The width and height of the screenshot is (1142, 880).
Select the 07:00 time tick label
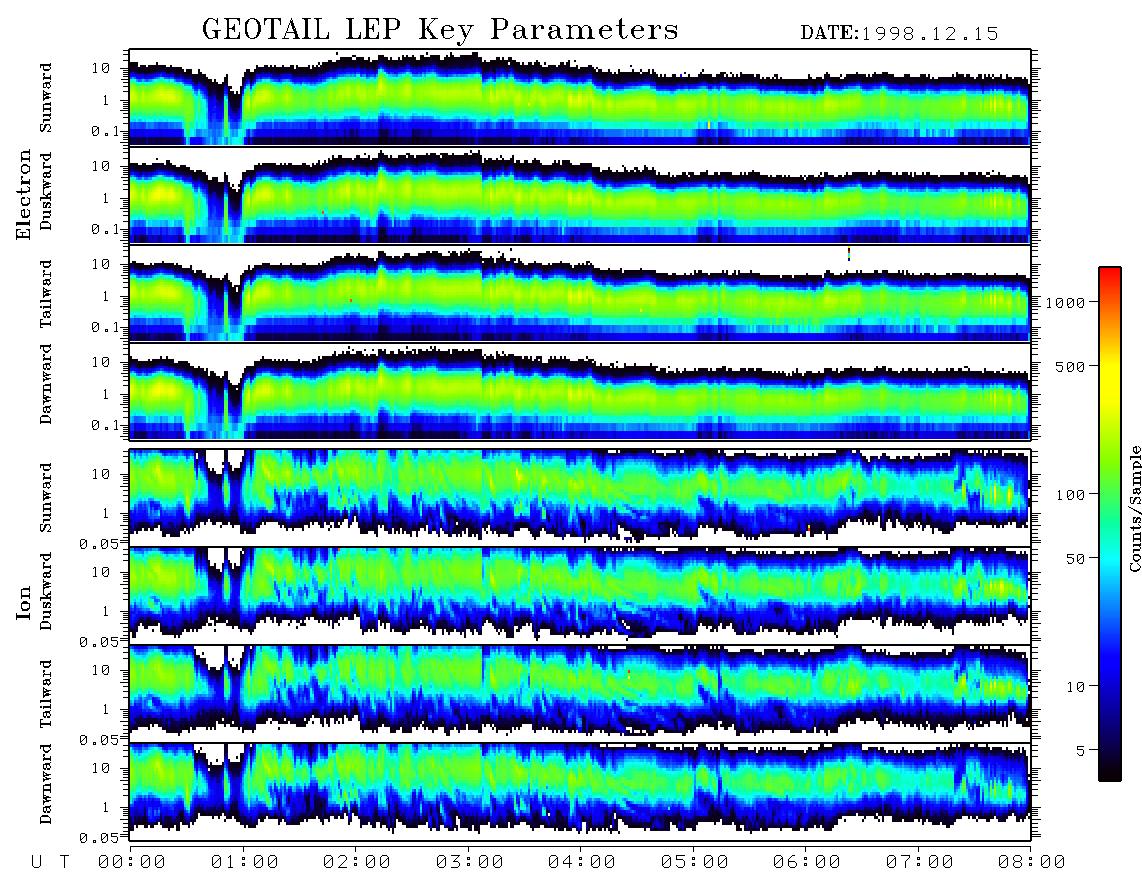point(920,863)
